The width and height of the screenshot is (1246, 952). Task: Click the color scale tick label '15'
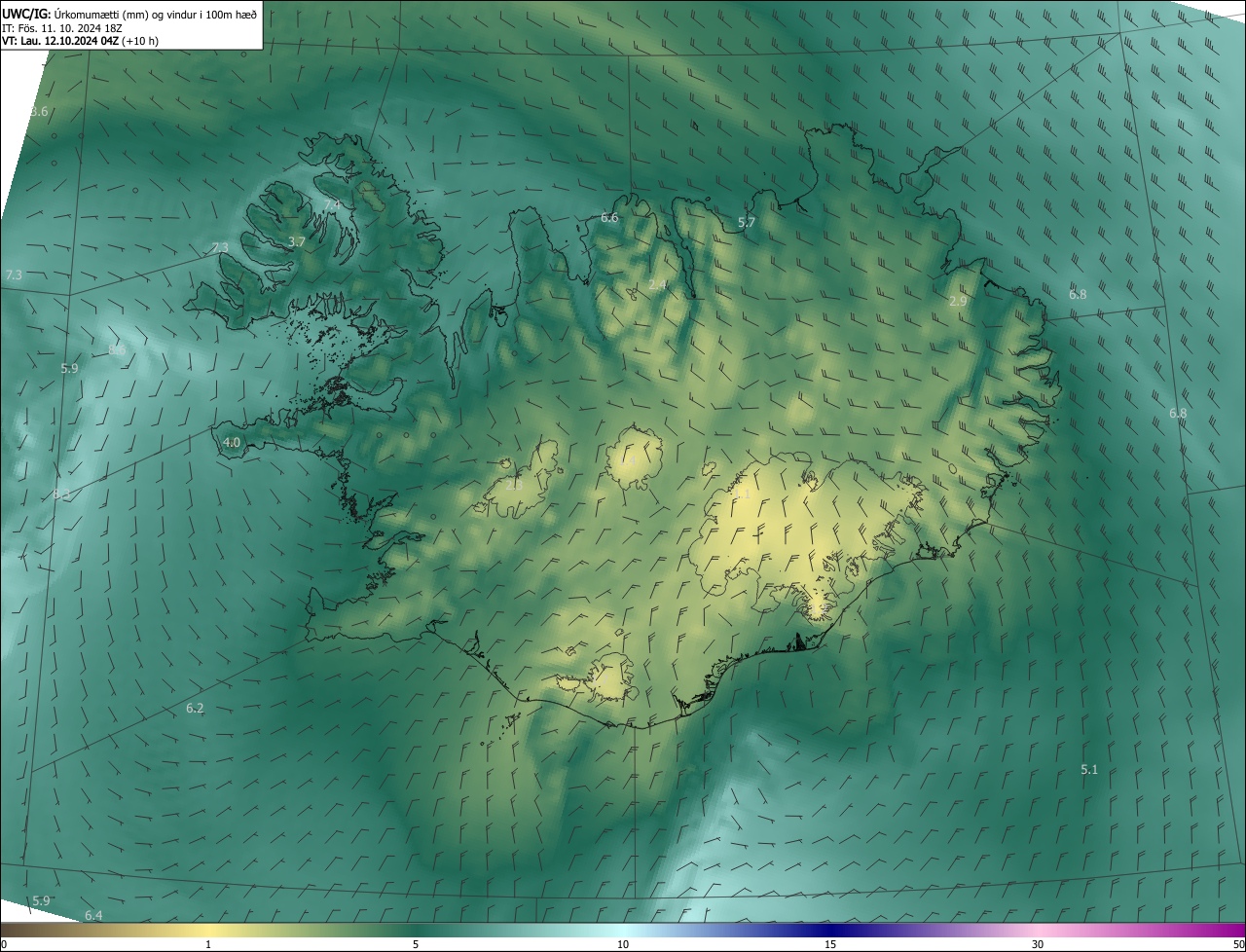click(830, 944)
